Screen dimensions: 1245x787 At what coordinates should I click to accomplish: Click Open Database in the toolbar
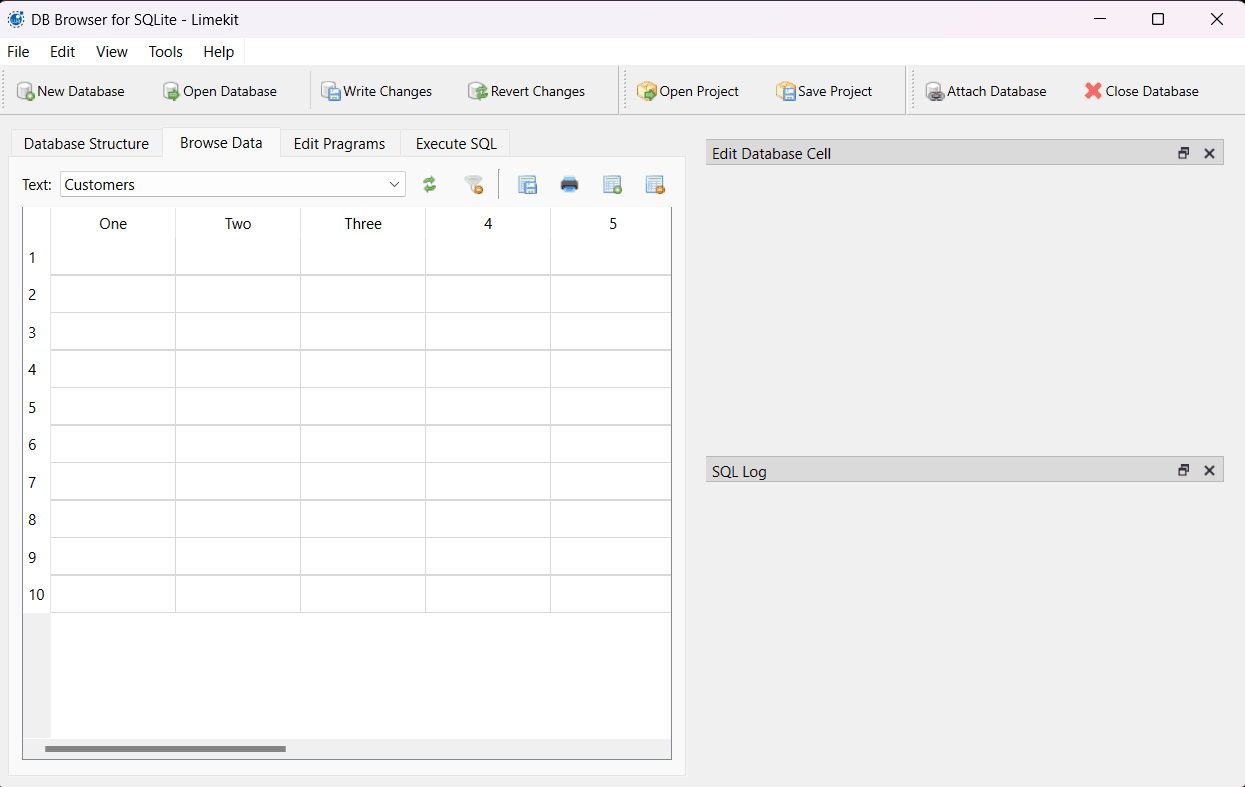tap(220, 91)
